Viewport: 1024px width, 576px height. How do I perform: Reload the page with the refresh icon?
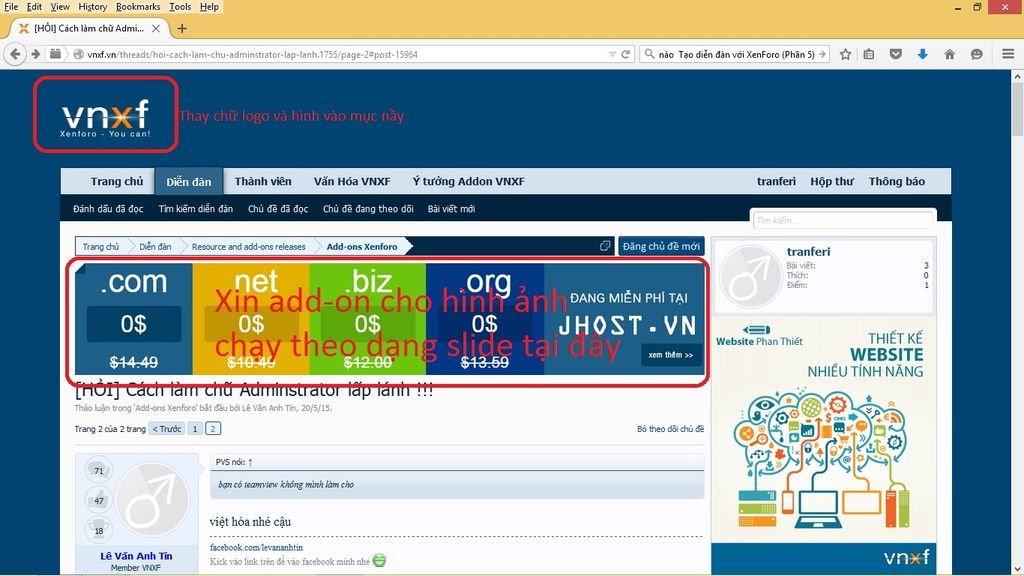(625, 54)
